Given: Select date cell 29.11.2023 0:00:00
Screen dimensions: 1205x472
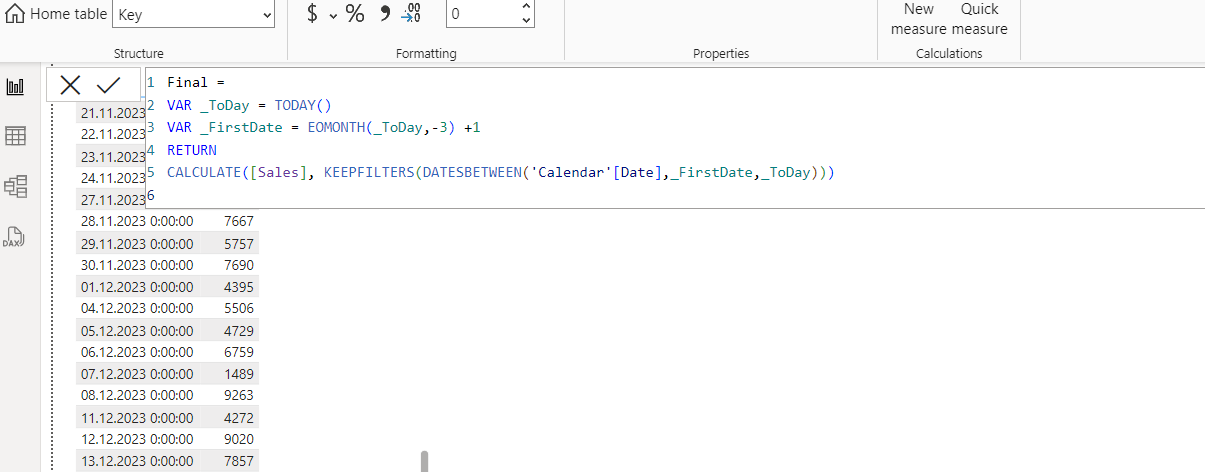Looking at the screenshot, I should (137, 243).
